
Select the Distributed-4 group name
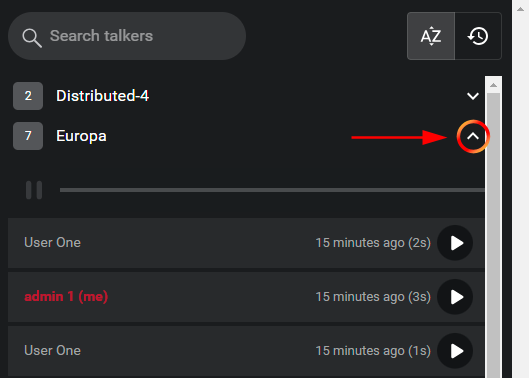[103, 96]
